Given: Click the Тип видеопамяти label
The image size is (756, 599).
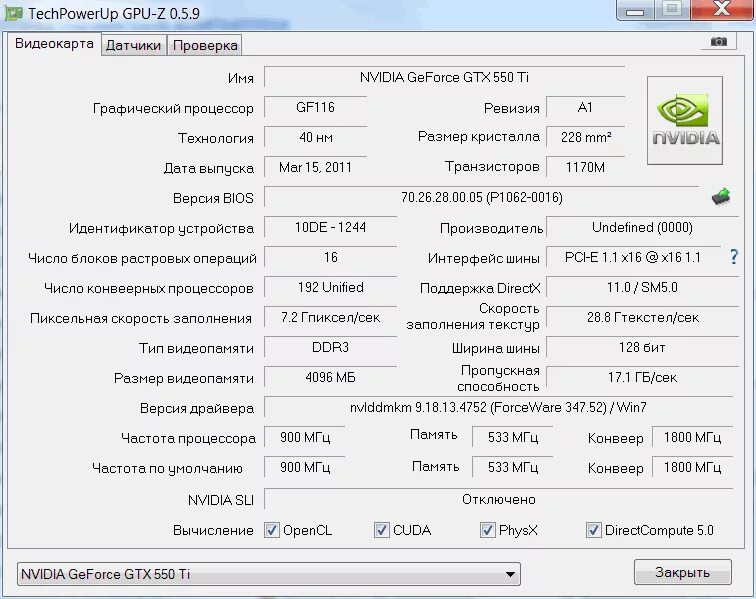Looking at the screenshot, I should (x=196, y=348).
